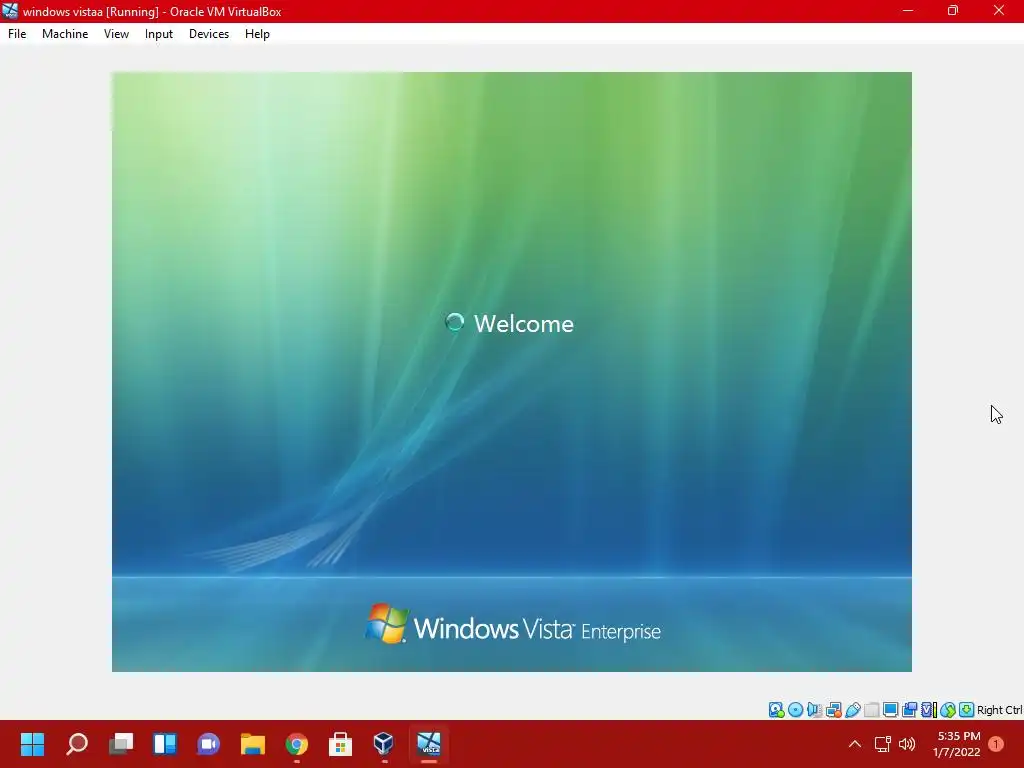Click inside the Vista guest display
The width and height of the screenshot is (1024, 768).
(x=512, y=372)
